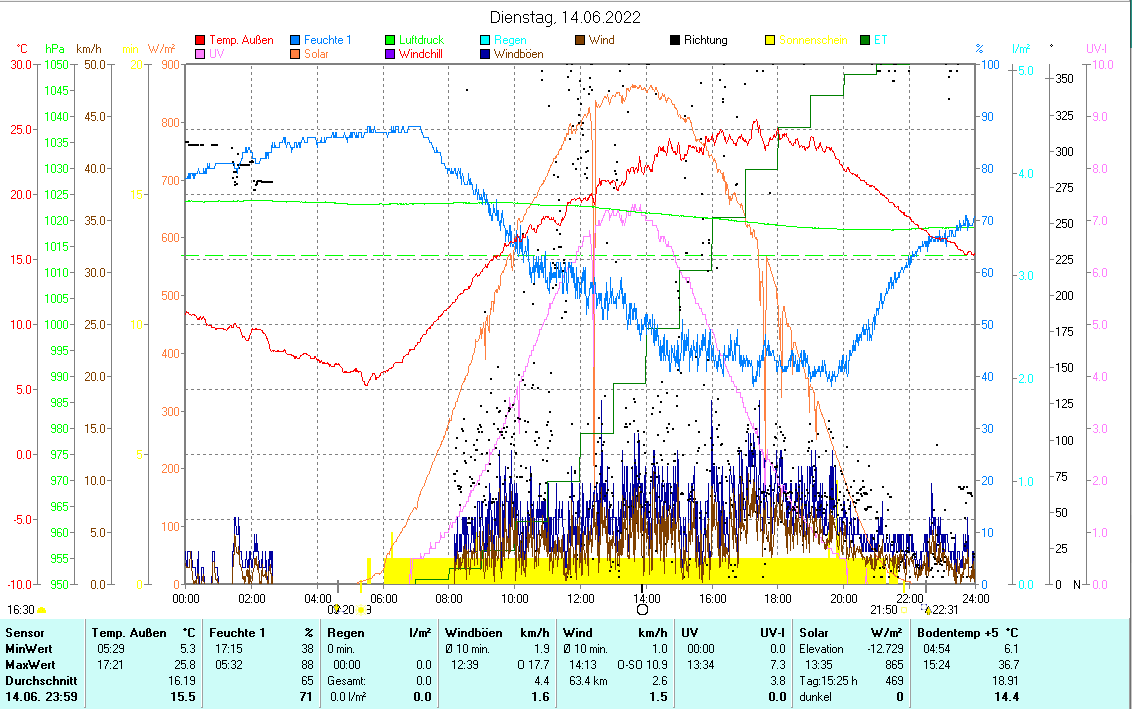The height and width of the screenshot is (709, 1132).
Task: Click the green Luftdruck legend square
Action: coord(391,40)
